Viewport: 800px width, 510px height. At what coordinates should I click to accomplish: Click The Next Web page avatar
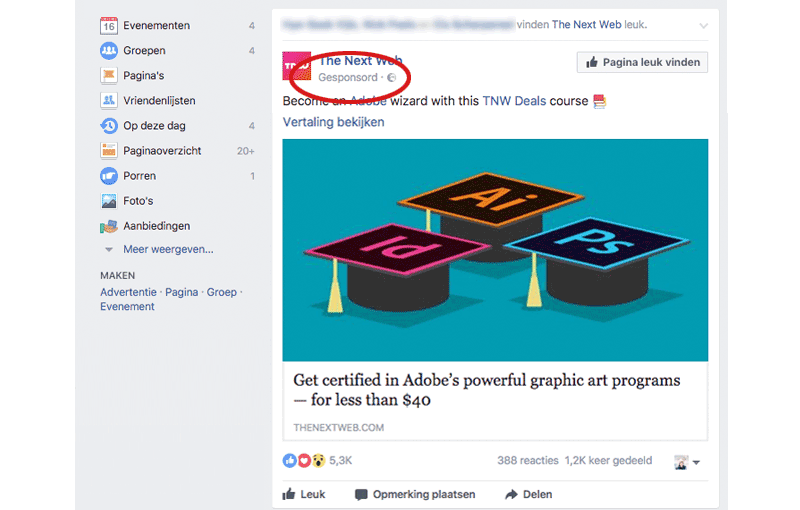coord(297,66)
